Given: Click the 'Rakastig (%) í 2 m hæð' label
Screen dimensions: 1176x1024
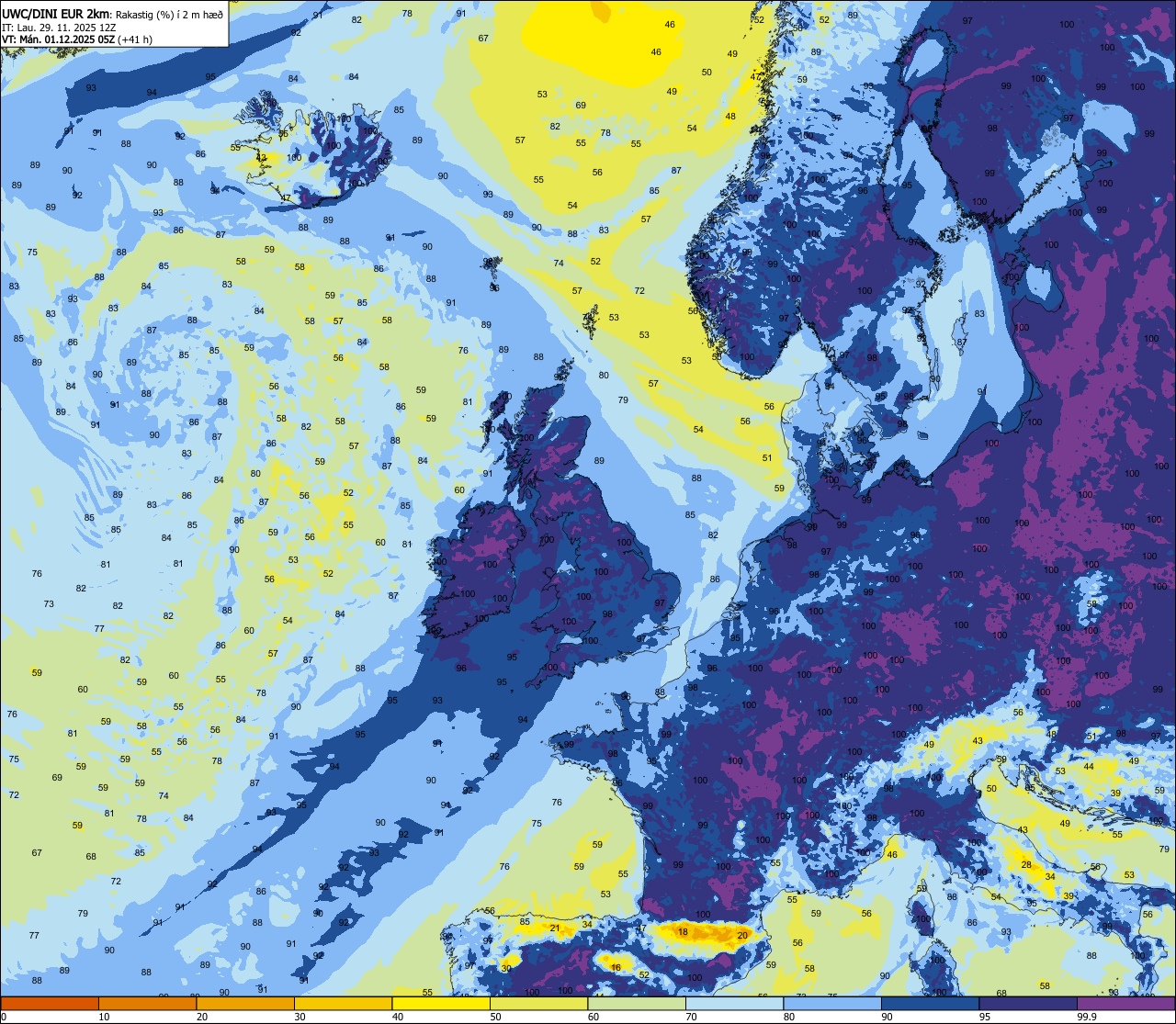Looking at the screenshot, I should pyautogui.click(x=168, y=14).
